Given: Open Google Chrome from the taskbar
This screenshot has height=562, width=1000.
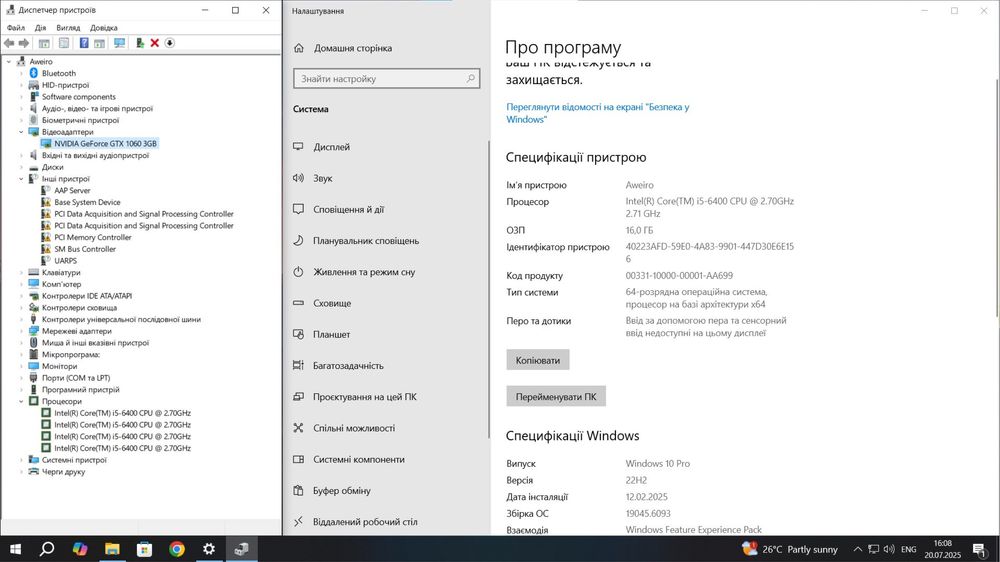Looking at the screenshot, I should [177, 549].
